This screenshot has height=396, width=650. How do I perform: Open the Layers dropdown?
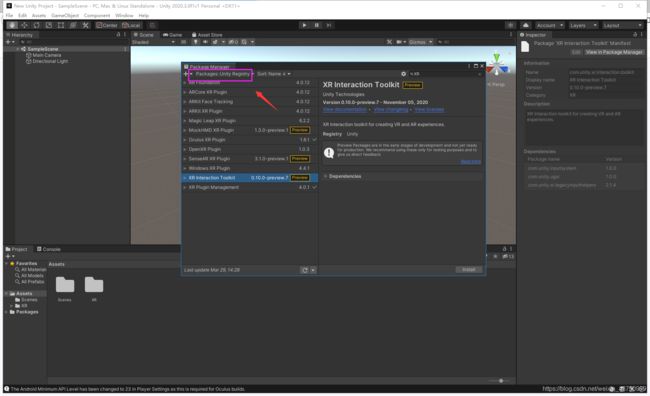pos(583,25)
